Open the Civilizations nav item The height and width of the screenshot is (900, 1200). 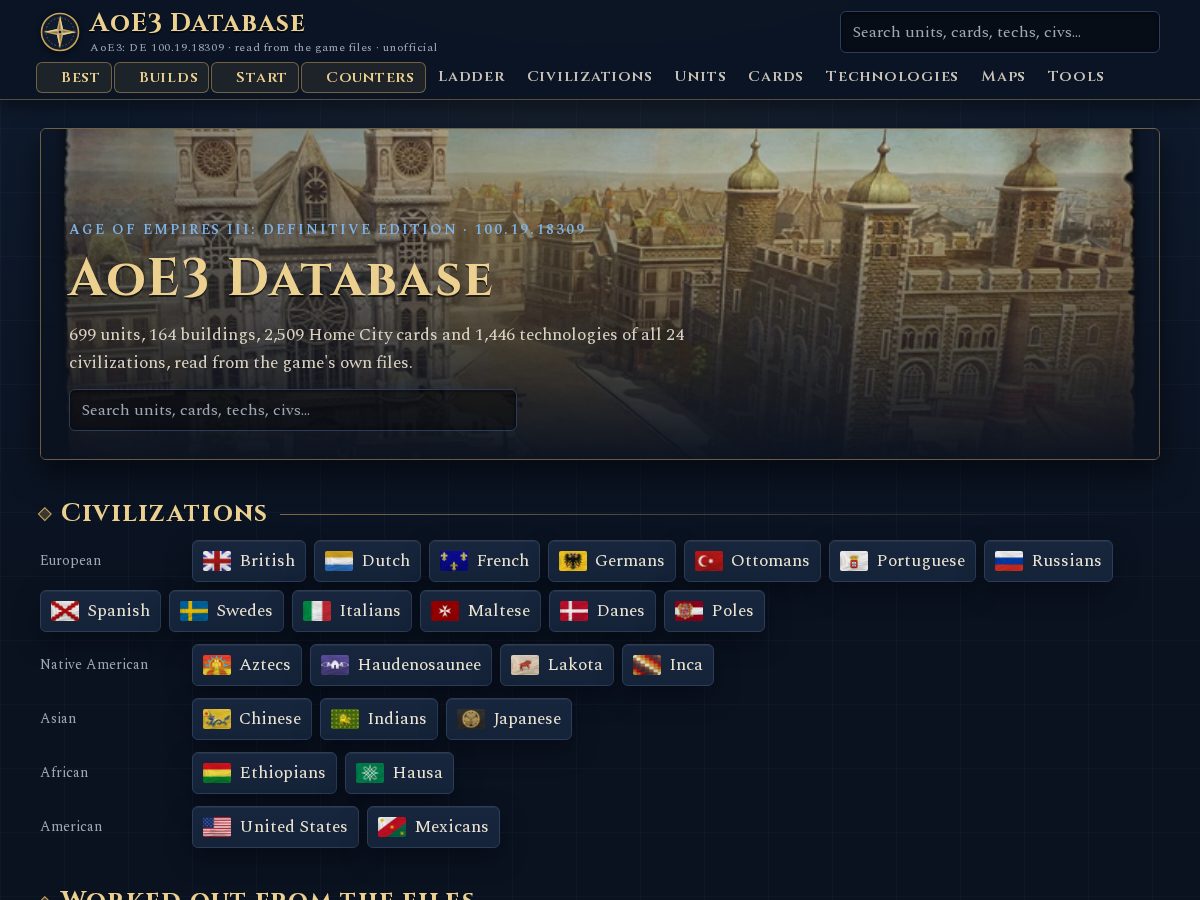click(x=589, y=76)
